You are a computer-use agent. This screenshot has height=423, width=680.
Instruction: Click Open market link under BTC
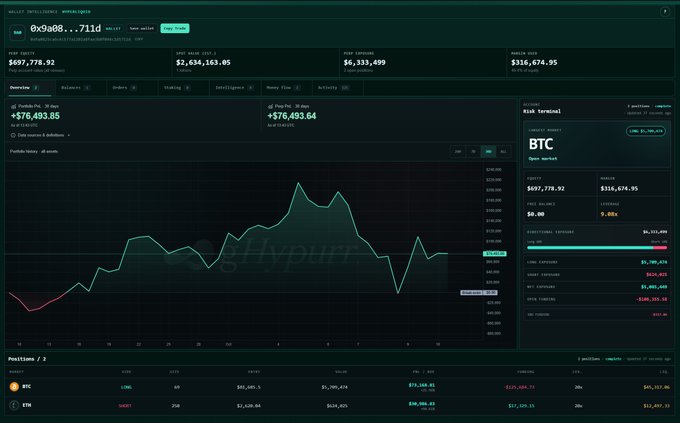[x=543, y=159]
